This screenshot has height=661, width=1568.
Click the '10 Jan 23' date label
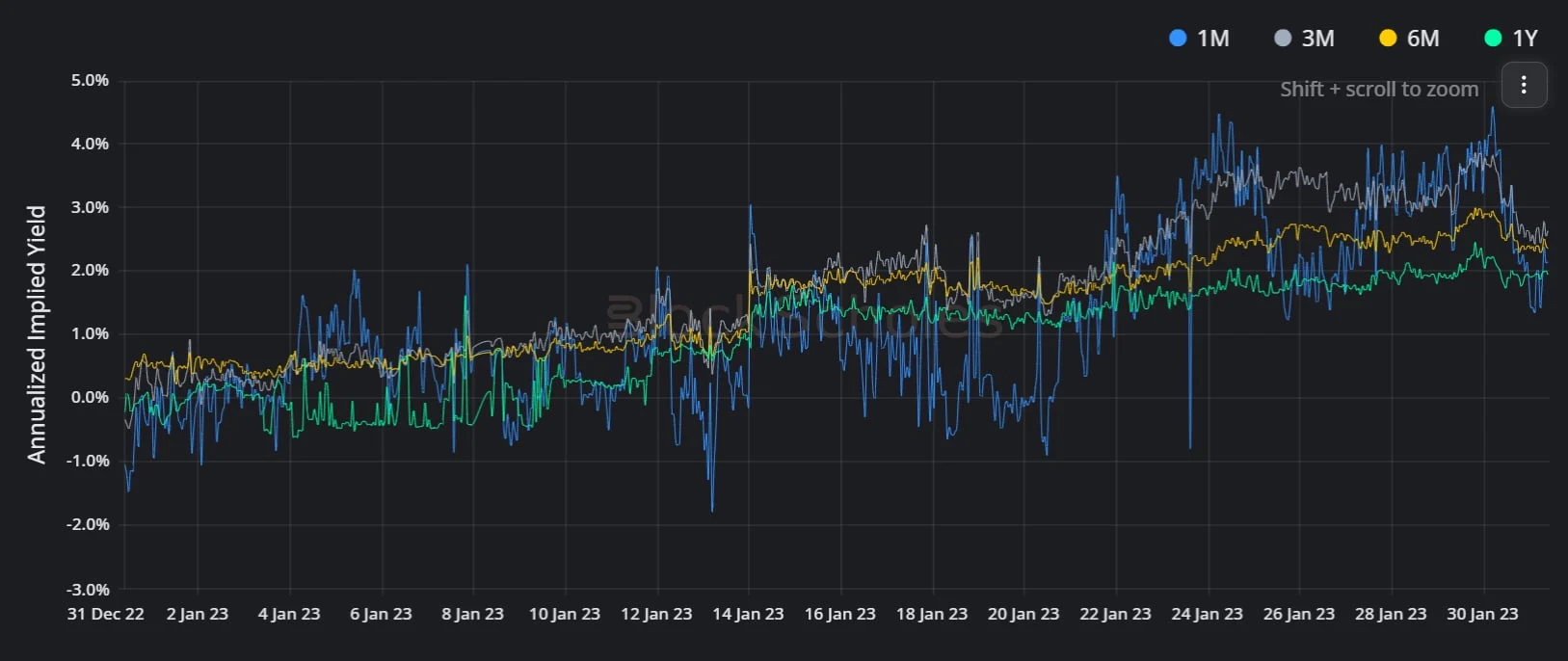click(565, 614)
